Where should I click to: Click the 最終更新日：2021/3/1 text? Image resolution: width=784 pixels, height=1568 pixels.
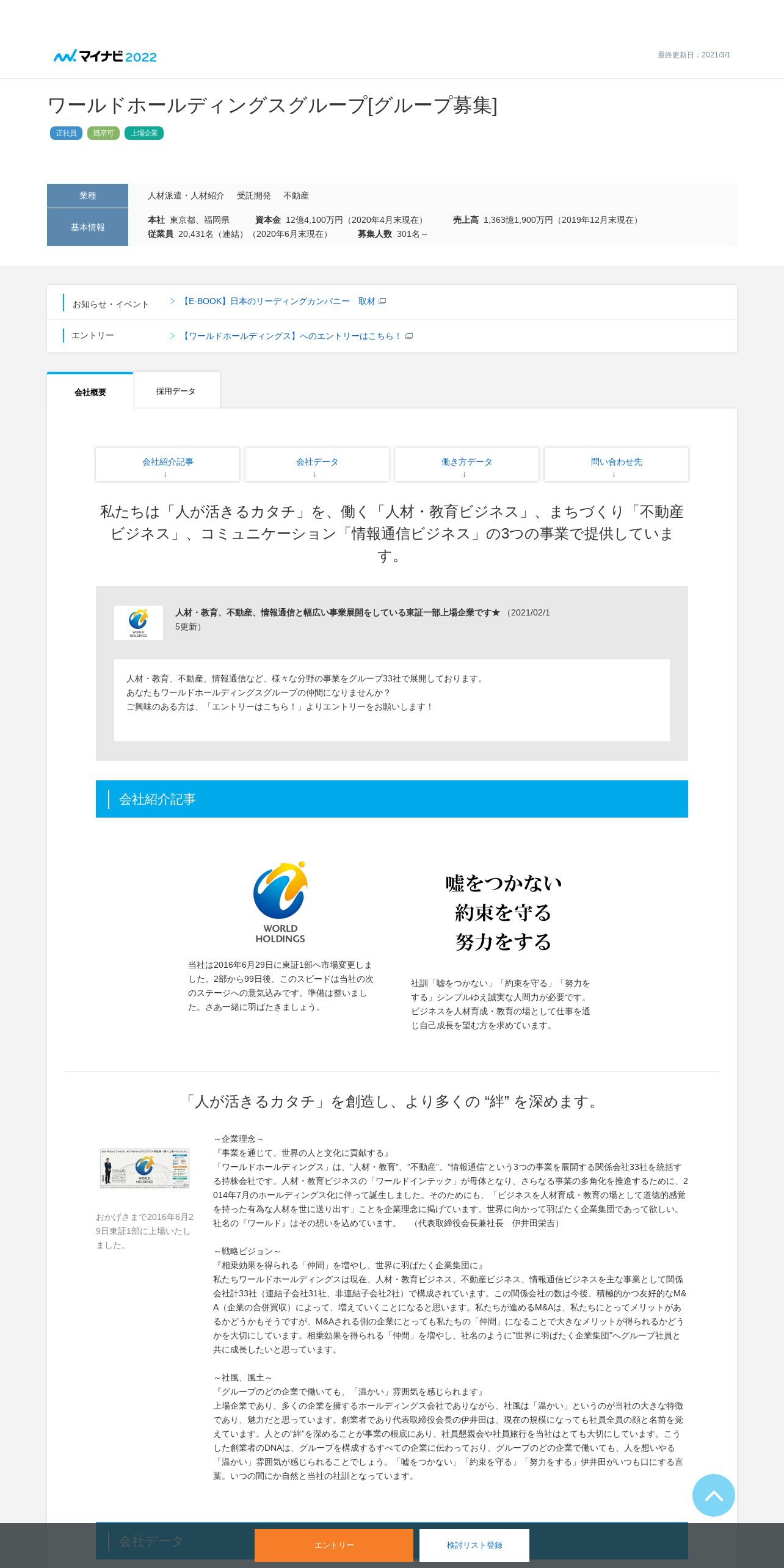click(x=694, y=55)
